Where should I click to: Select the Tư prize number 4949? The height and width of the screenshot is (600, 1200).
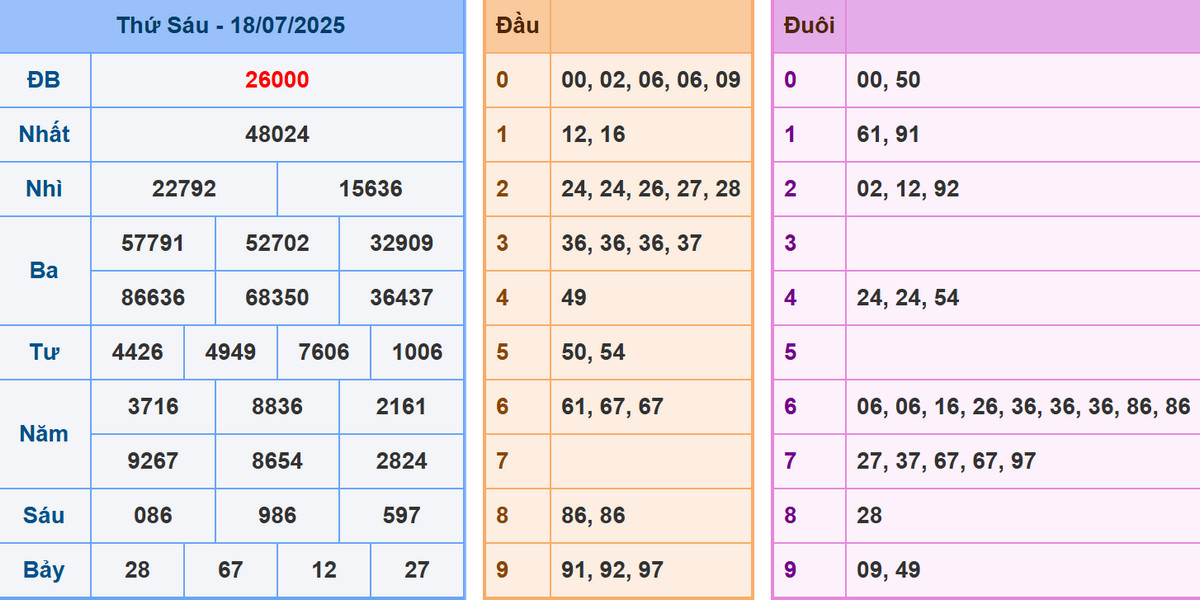(230, 352)
